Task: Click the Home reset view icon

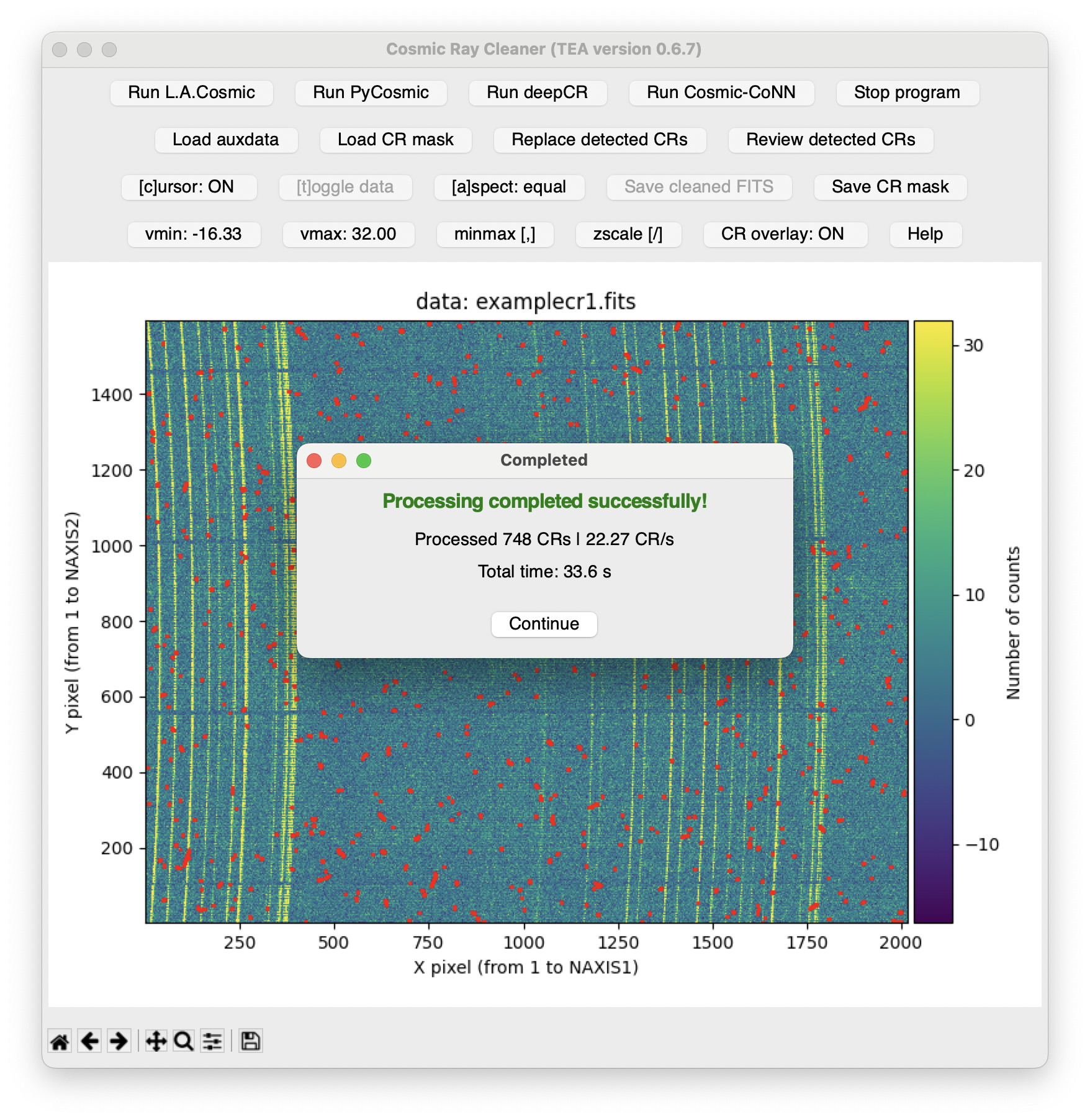Action: [60, 1041]
